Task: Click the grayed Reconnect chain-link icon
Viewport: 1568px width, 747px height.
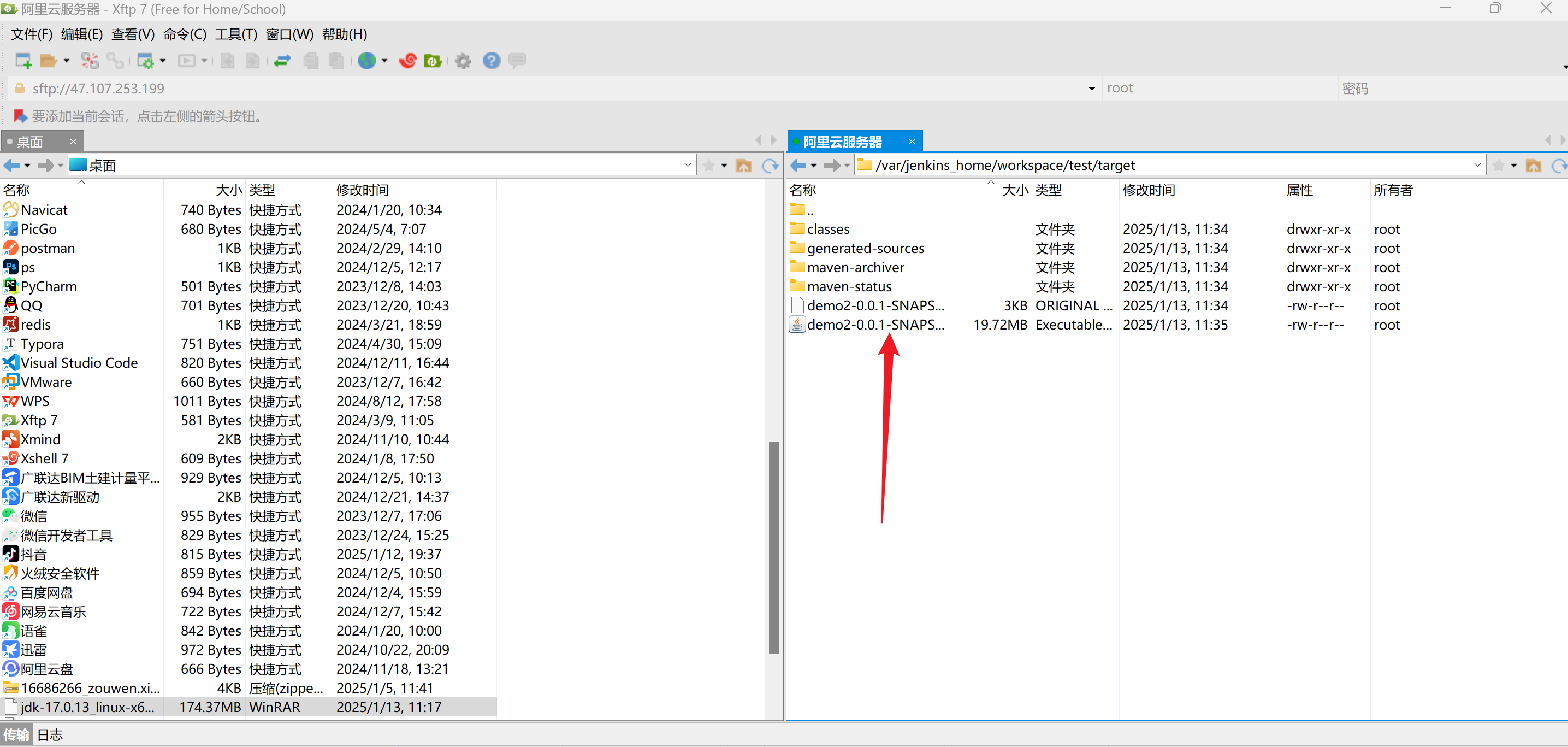Action: coord(115,60)
